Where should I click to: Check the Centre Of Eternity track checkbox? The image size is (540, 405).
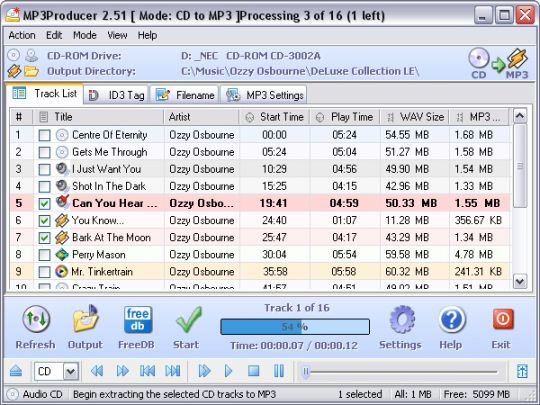coord(44,135)
